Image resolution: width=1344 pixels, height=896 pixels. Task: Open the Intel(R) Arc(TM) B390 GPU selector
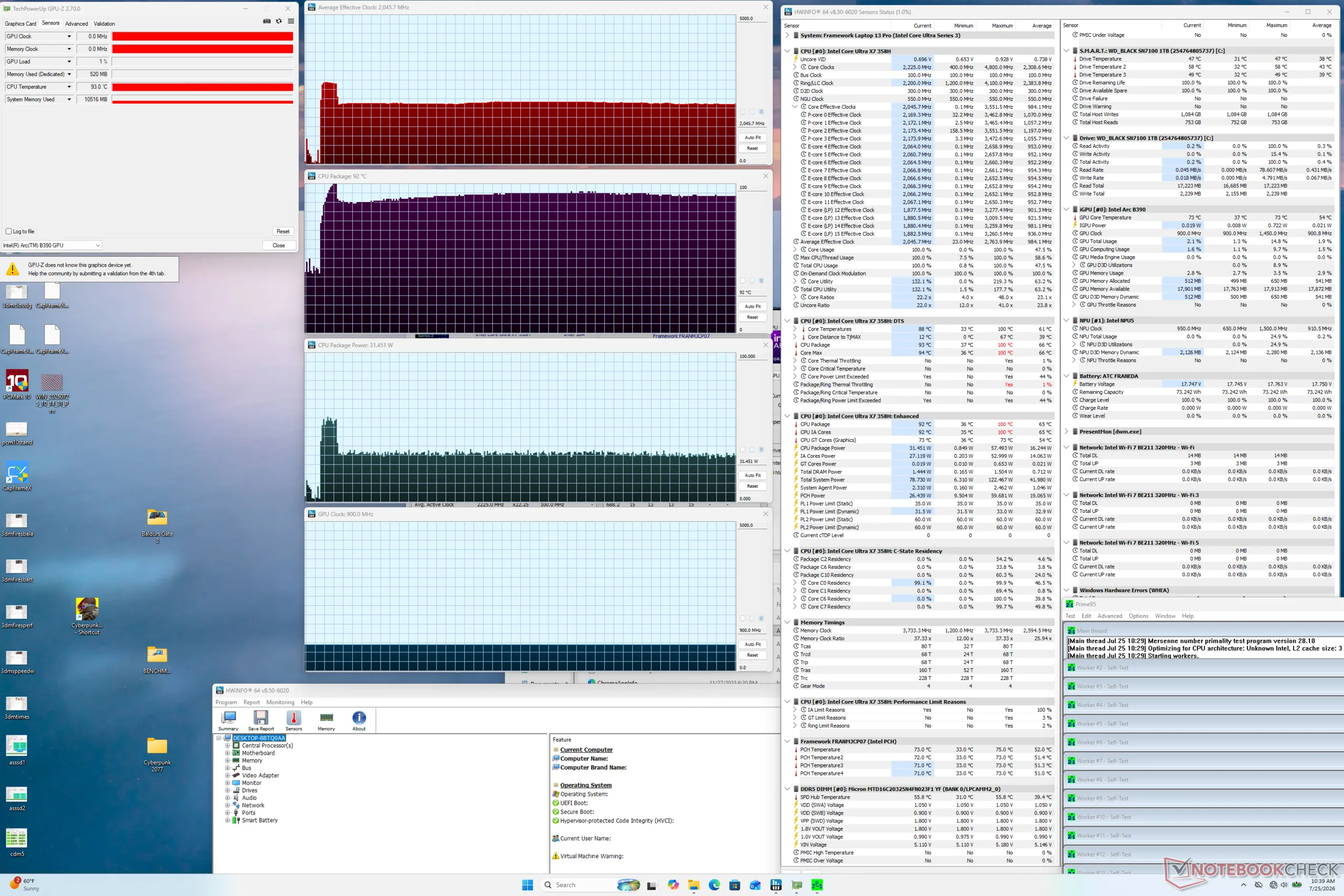[x=51, y=245]
